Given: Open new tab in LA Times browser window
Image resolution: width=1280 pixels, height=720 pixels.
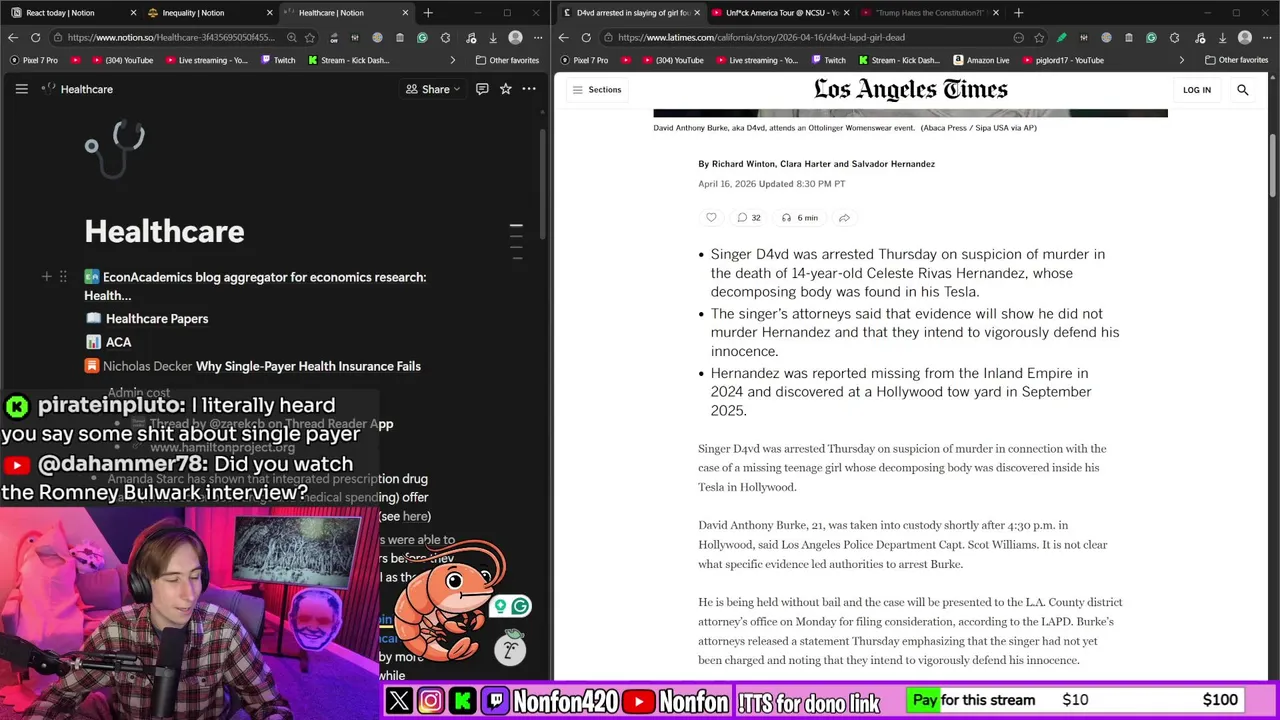Looking at the screenshot, I should click(x=1018, y=13).
